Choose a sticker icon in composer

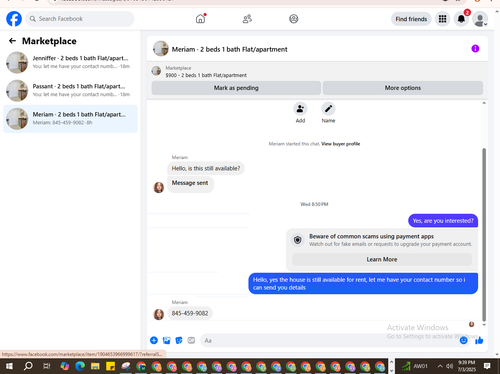[x=179, y=340]
